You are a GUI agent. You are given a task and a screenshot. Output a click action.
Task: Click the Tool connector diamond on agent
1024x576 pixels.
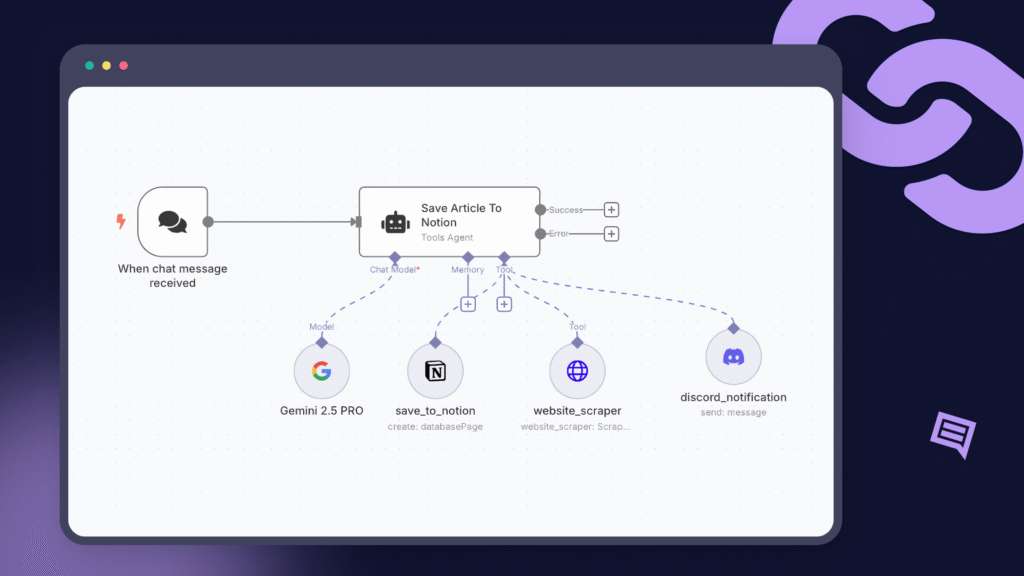(x=504, y=257)
